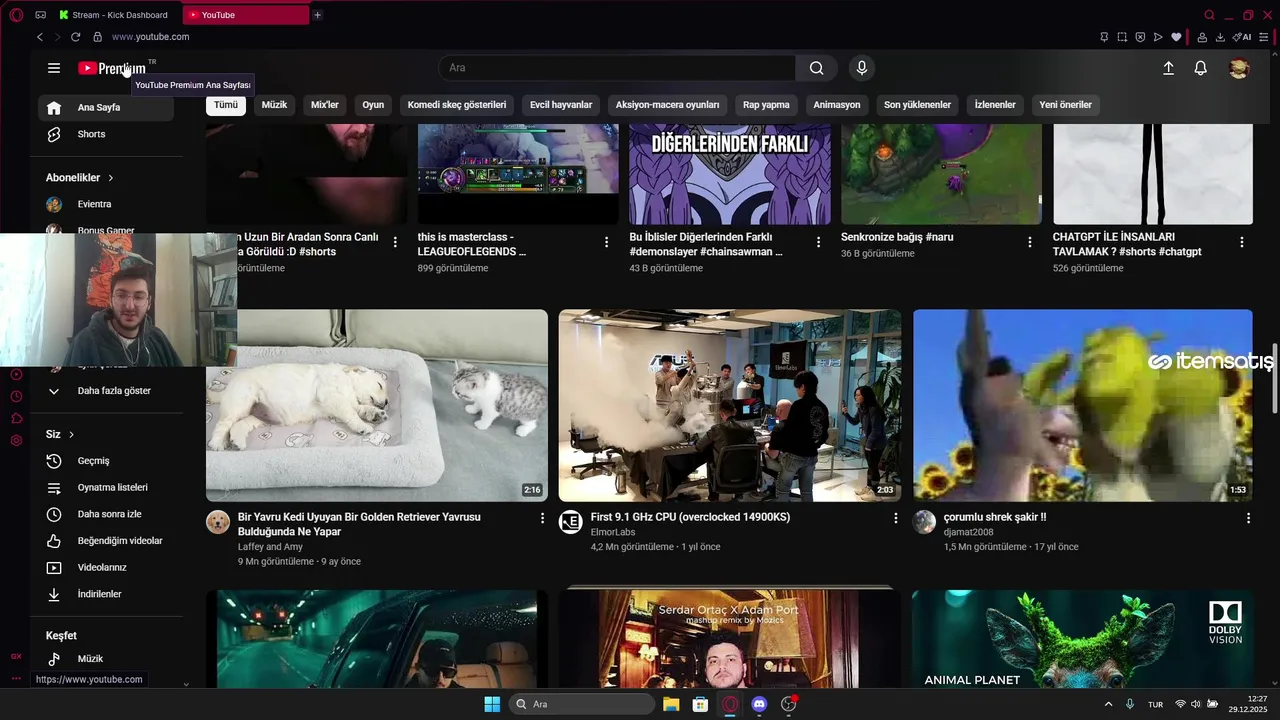Open Ana Sayfa in sidebar
Screen dimensions: 1280x720
click(106, 107)
